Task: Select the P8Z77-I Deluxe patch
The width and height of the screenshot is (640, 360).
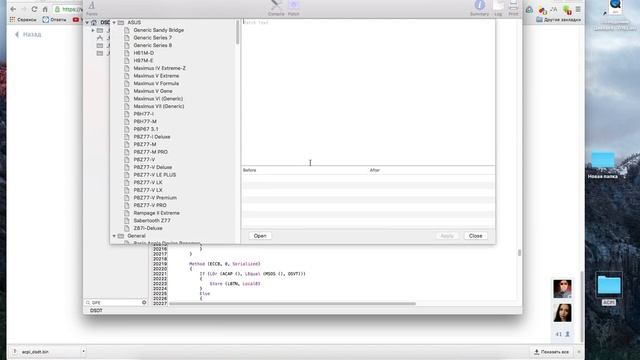Action: point(152,137)
